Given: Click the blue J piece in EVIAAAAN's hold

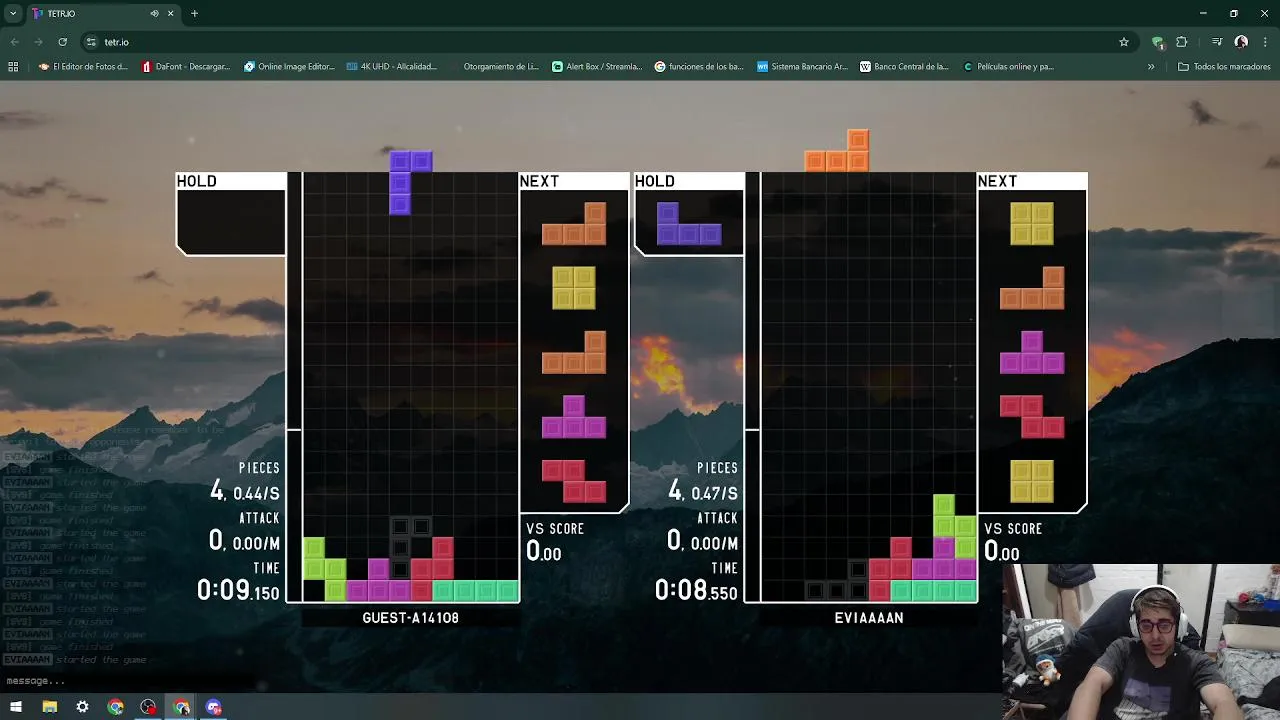Looking at the screenshot, I should coord(689,223).
